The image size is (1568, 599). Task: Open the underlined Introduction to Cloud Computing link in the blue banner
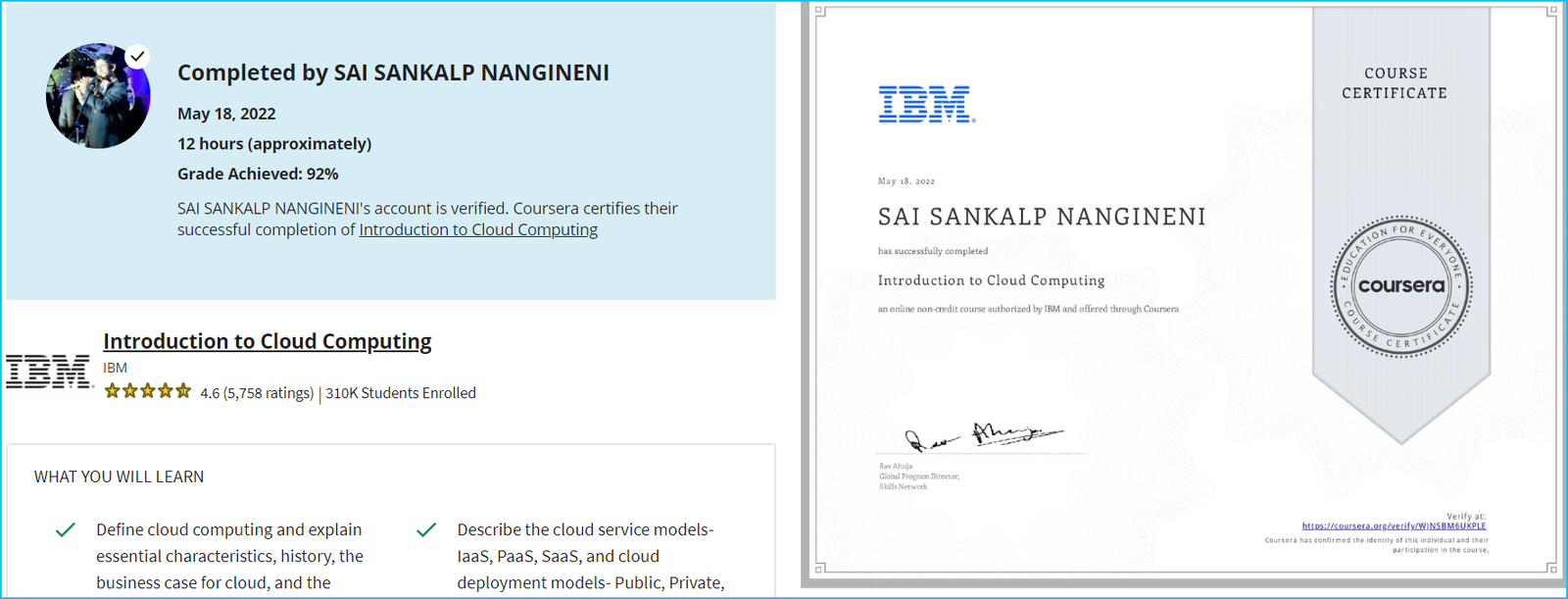click(x=478, y=229)
